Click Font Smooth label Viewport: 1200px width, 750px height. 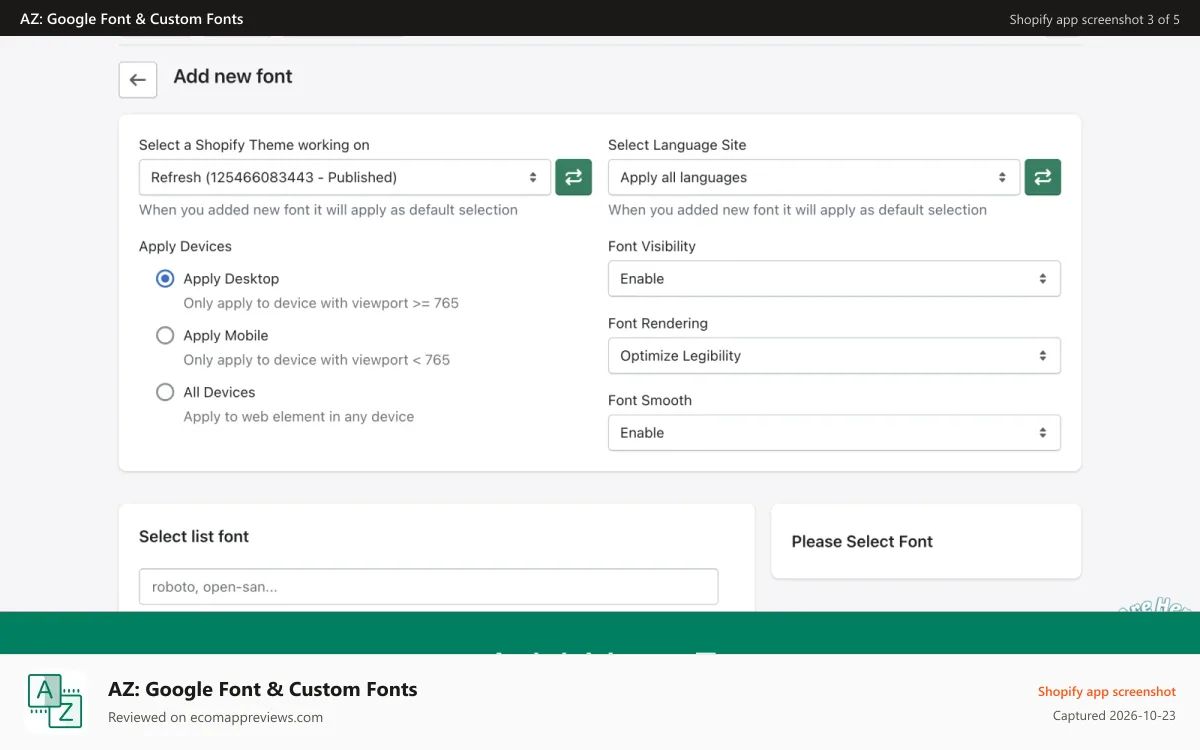[650, 401]
